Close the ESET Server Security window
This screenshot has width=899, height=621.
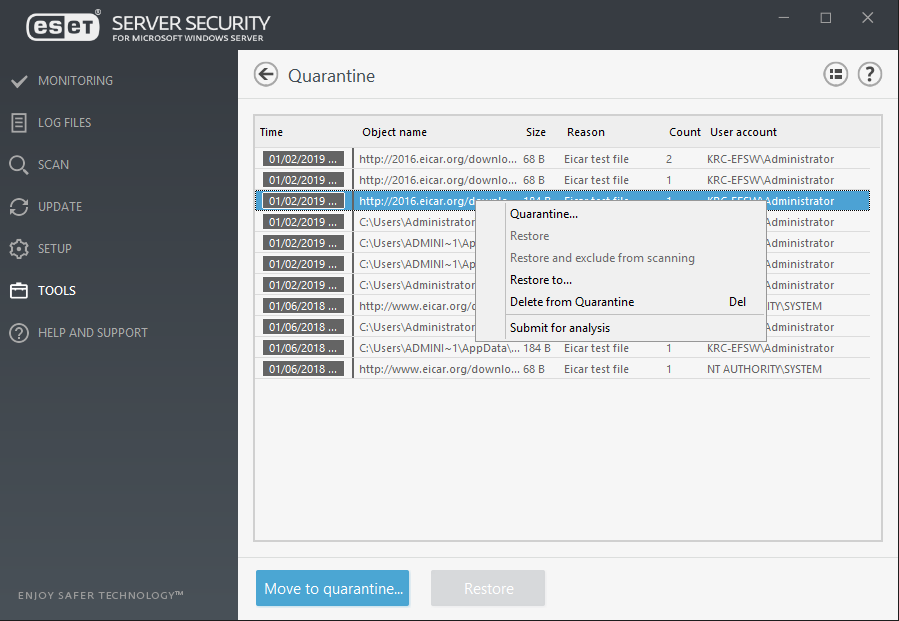[x=867, y=18]
